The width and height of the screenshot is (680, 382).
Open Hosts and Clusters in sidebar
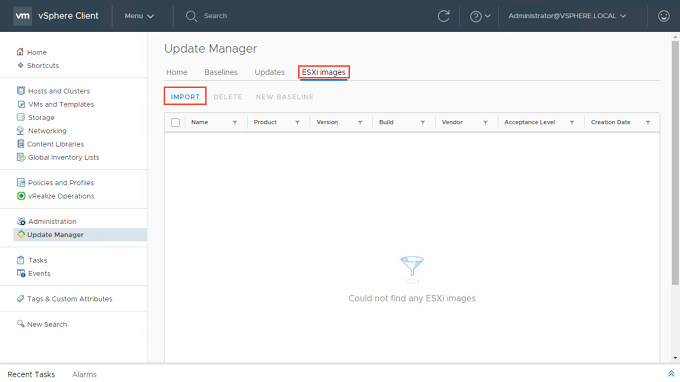tap(59, 91)
